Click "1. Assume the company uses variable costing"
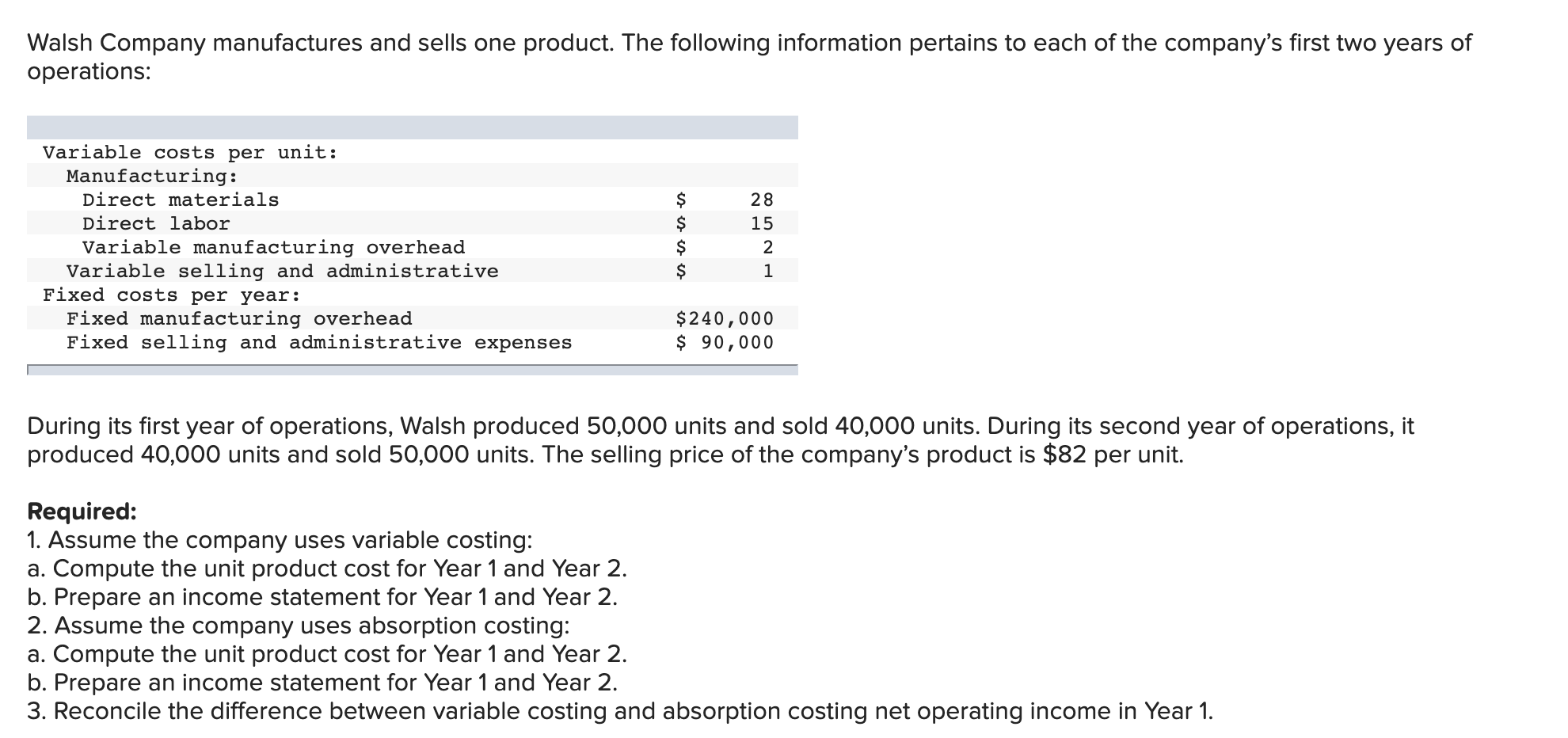 [x=280, y=540]
